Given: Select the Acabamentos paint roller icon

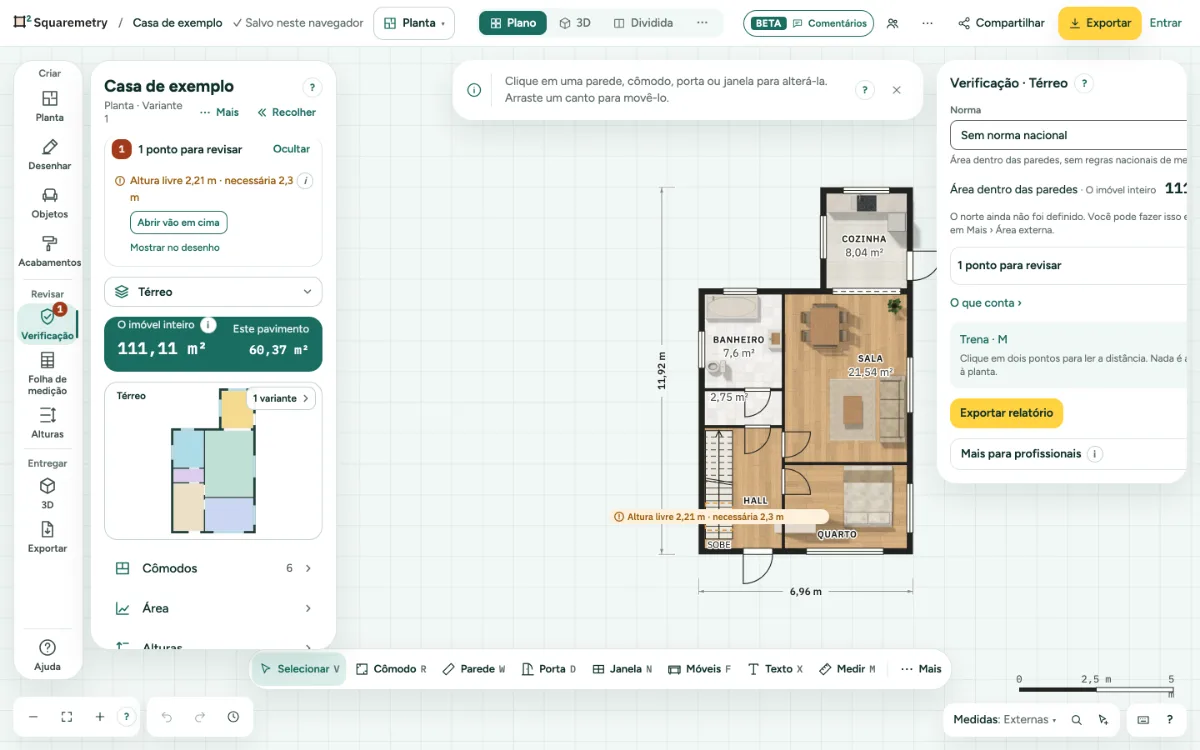Looking at the screenshot, I should pos(49,243).
